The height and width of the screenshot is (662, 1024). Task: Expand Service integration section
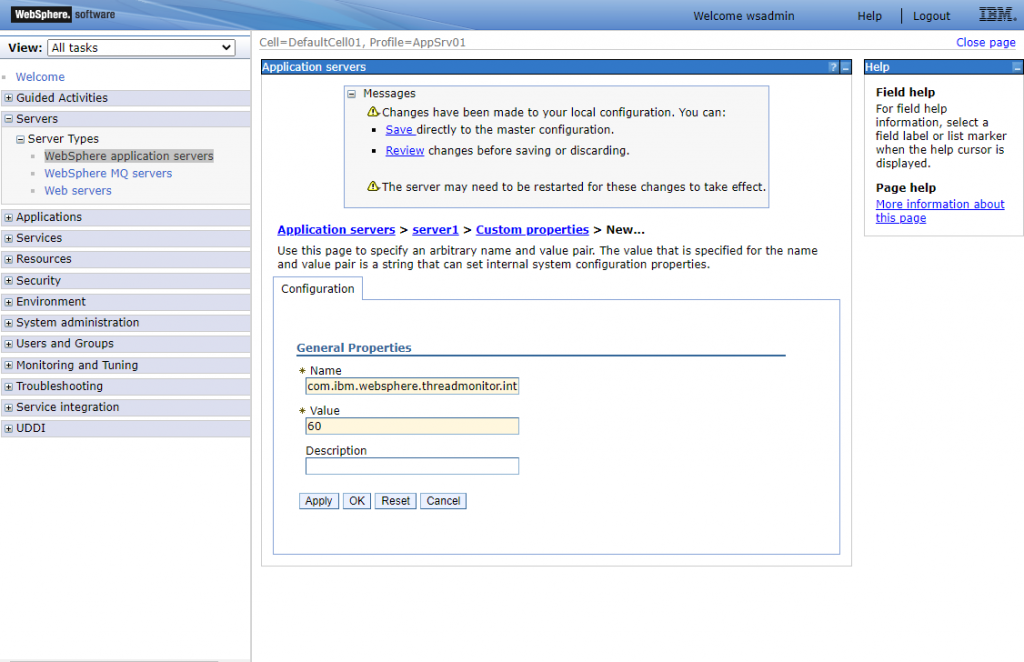click(x=8, y=407)
